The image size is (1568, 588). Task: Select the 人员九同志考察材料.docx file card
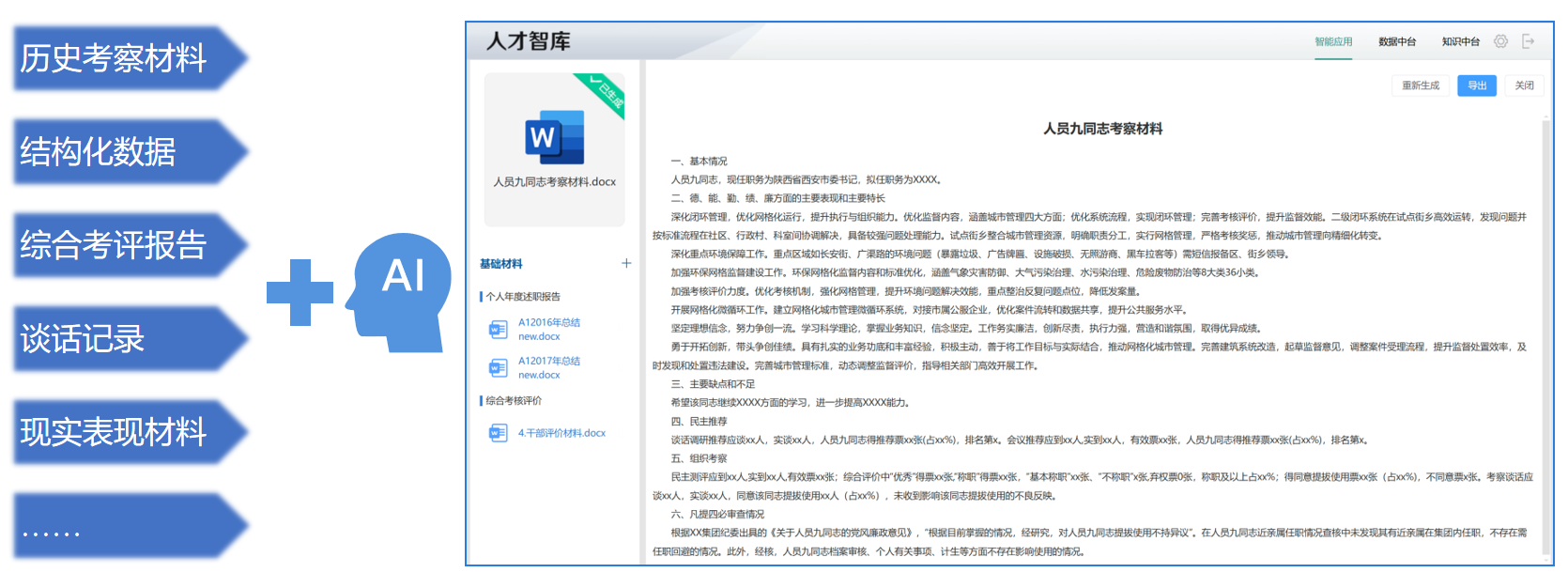coord(555,149)
